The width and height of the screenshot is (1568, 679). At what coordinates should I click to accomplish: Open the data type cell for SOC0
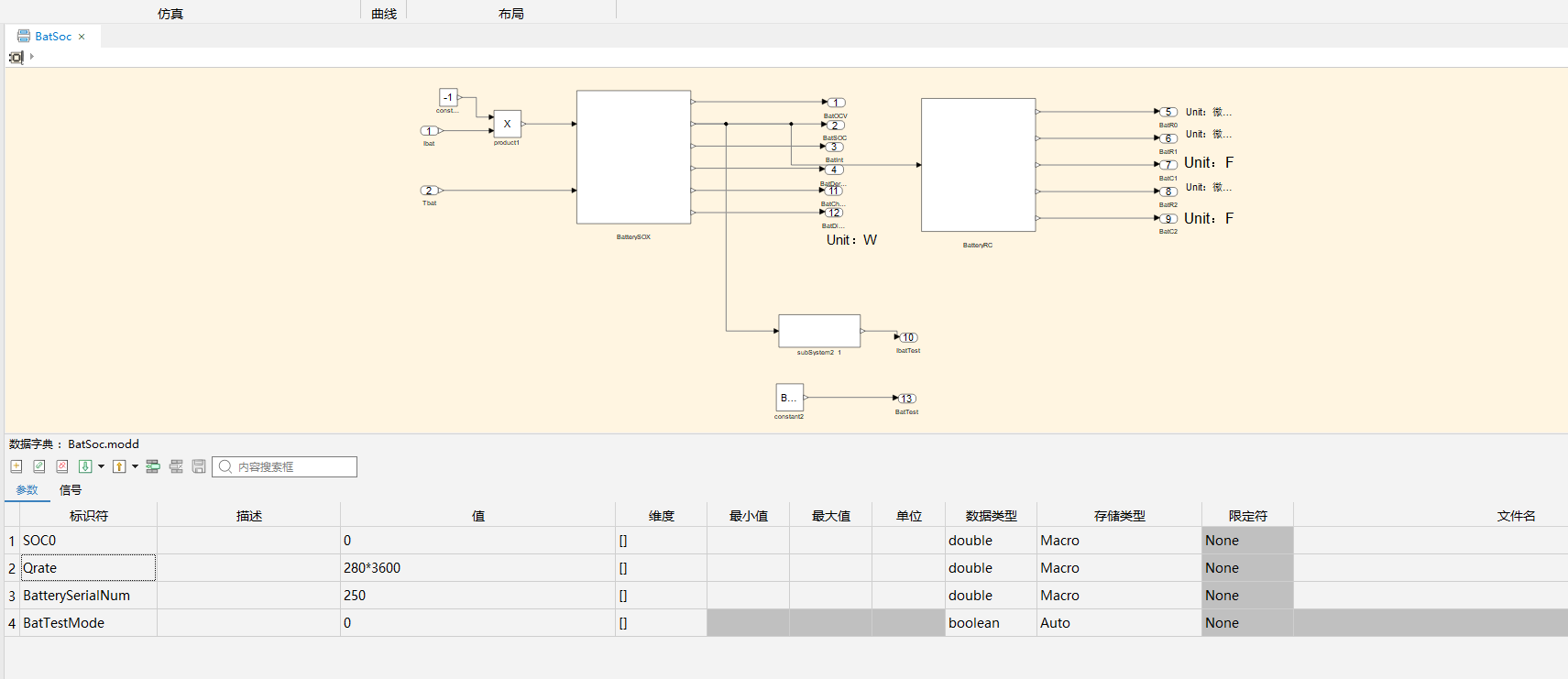[x=992, y=541]
